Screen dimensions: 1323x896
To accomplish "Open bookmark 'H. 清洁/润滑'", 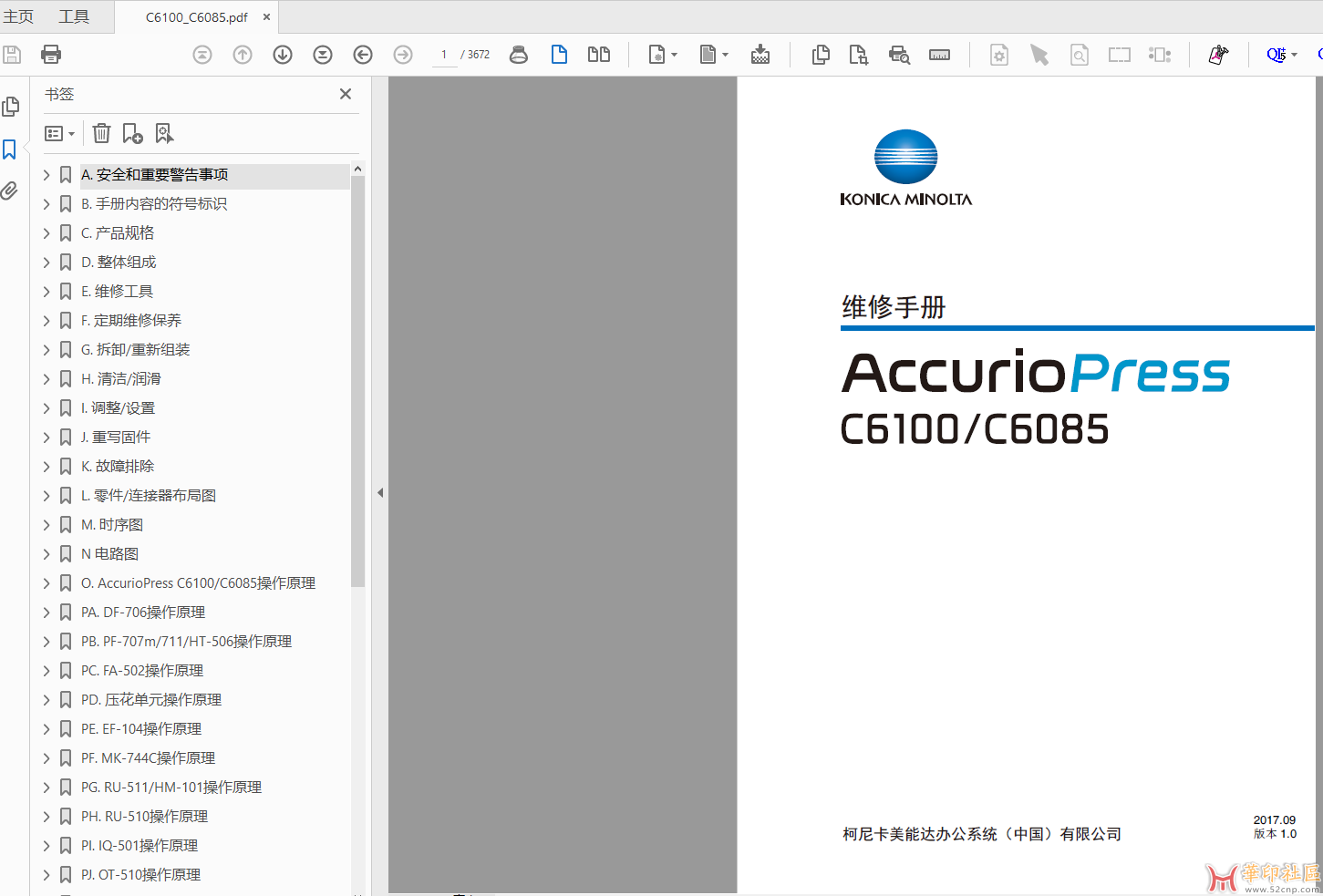I will [x=121, y=379].
